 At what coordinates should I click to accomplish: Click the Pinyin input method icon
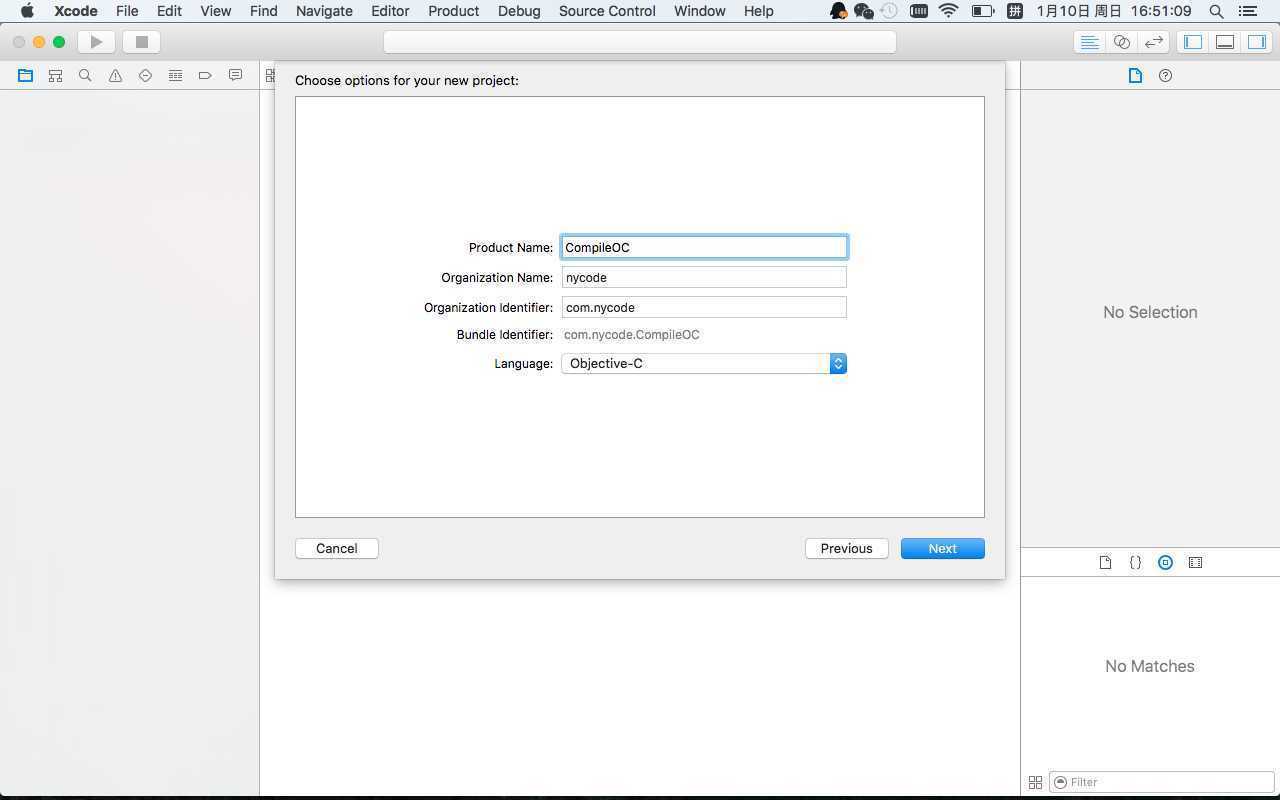[1014, 11]
